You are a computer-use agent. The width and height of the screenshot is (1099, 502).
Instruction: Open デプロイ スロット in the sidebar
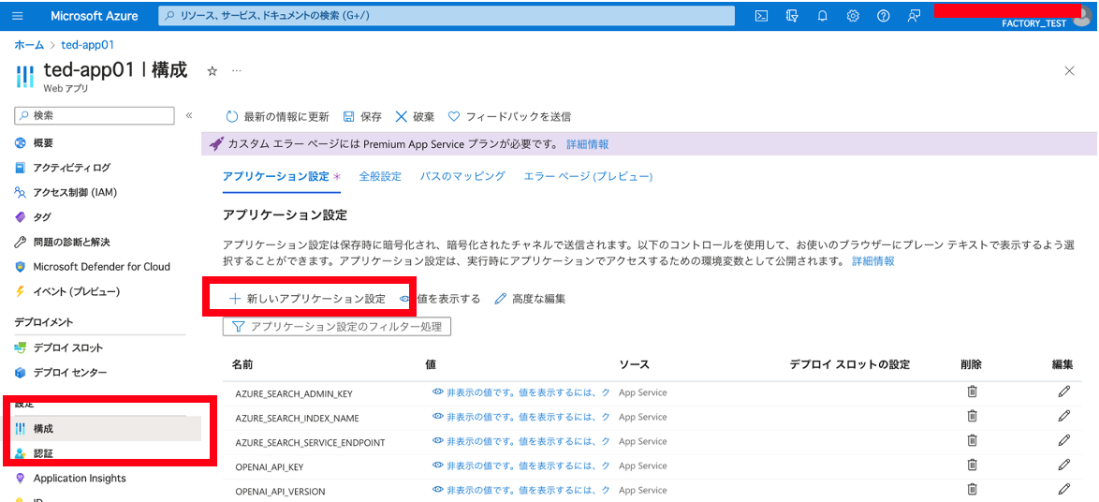coord(58,348)
